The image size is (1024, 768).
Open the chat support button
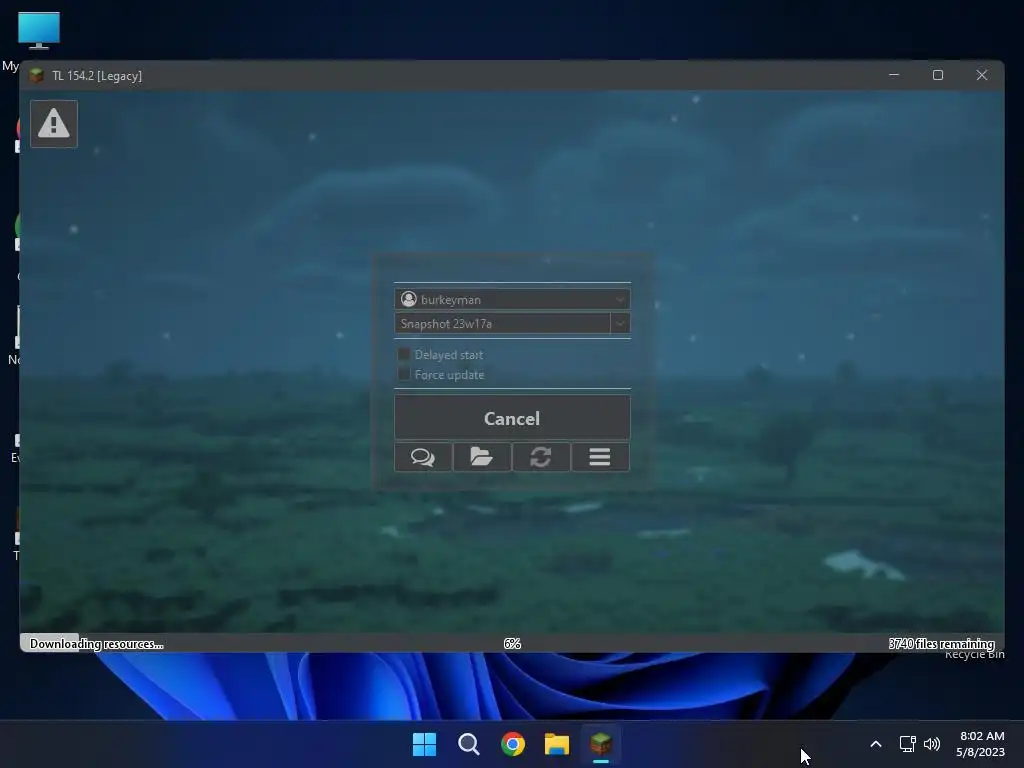(423, 457)
